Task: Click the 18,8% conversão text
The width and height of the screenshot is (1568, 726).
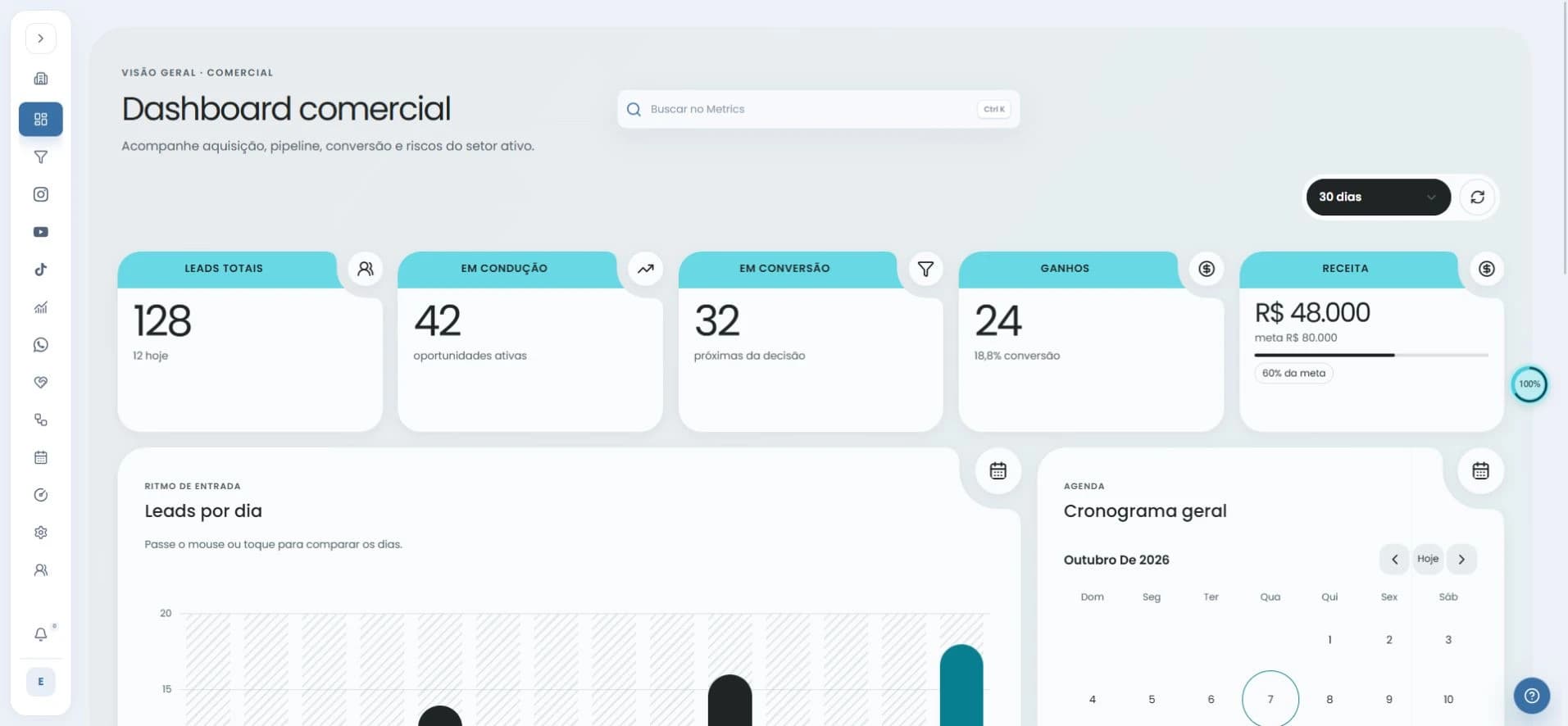Action: 1016,356
